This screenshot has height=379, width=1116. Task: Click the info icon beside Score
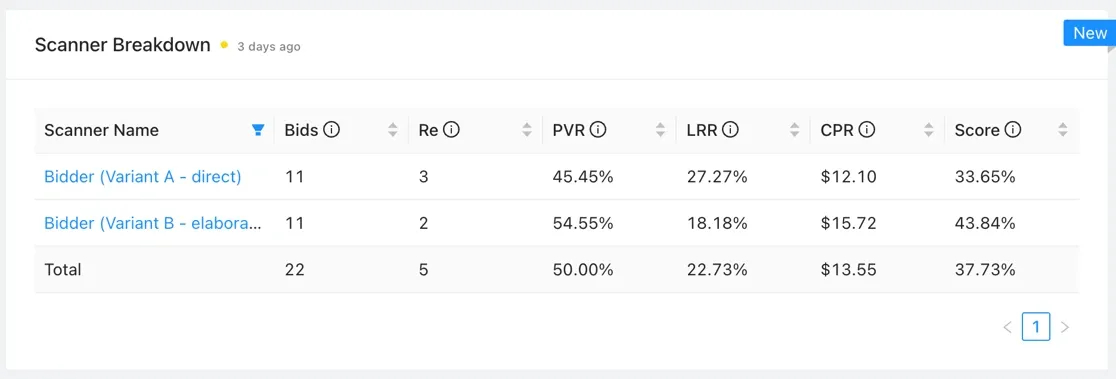(x=1013, y=130)
